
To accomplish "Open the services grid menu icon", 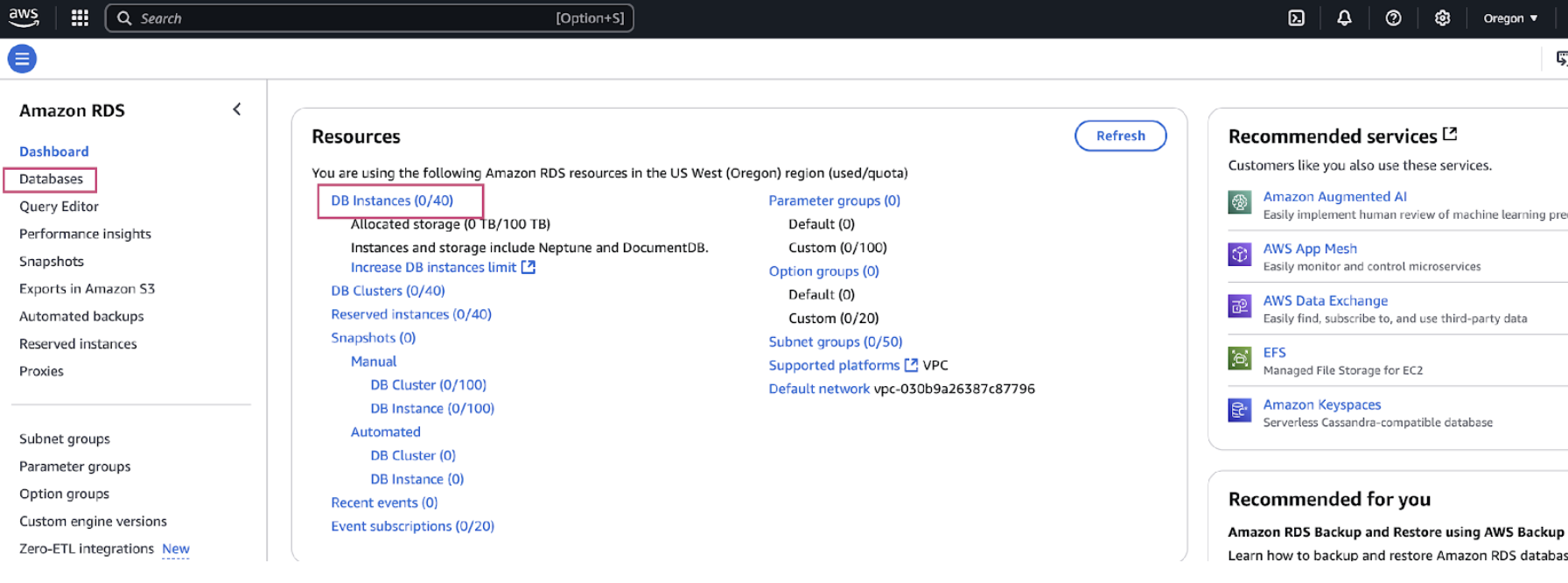I will pyautogui.click(x=80, y=18).
